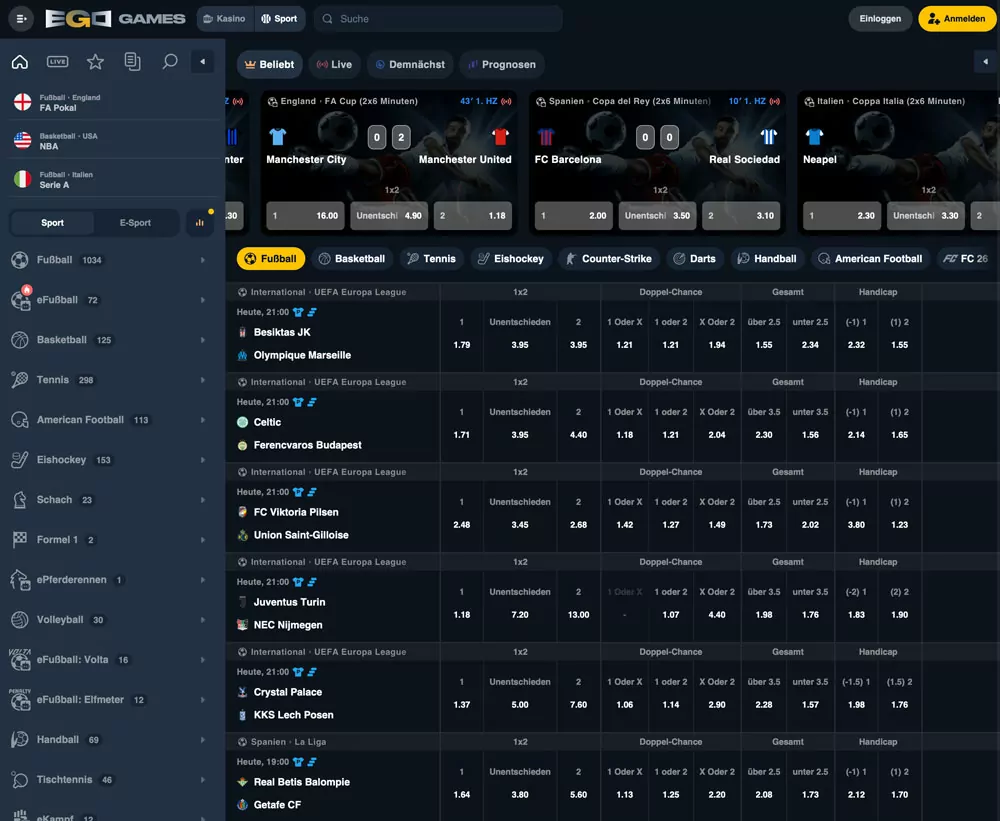
Task: Collapse the sidebar with the left arrow
Action: point(203,62)
